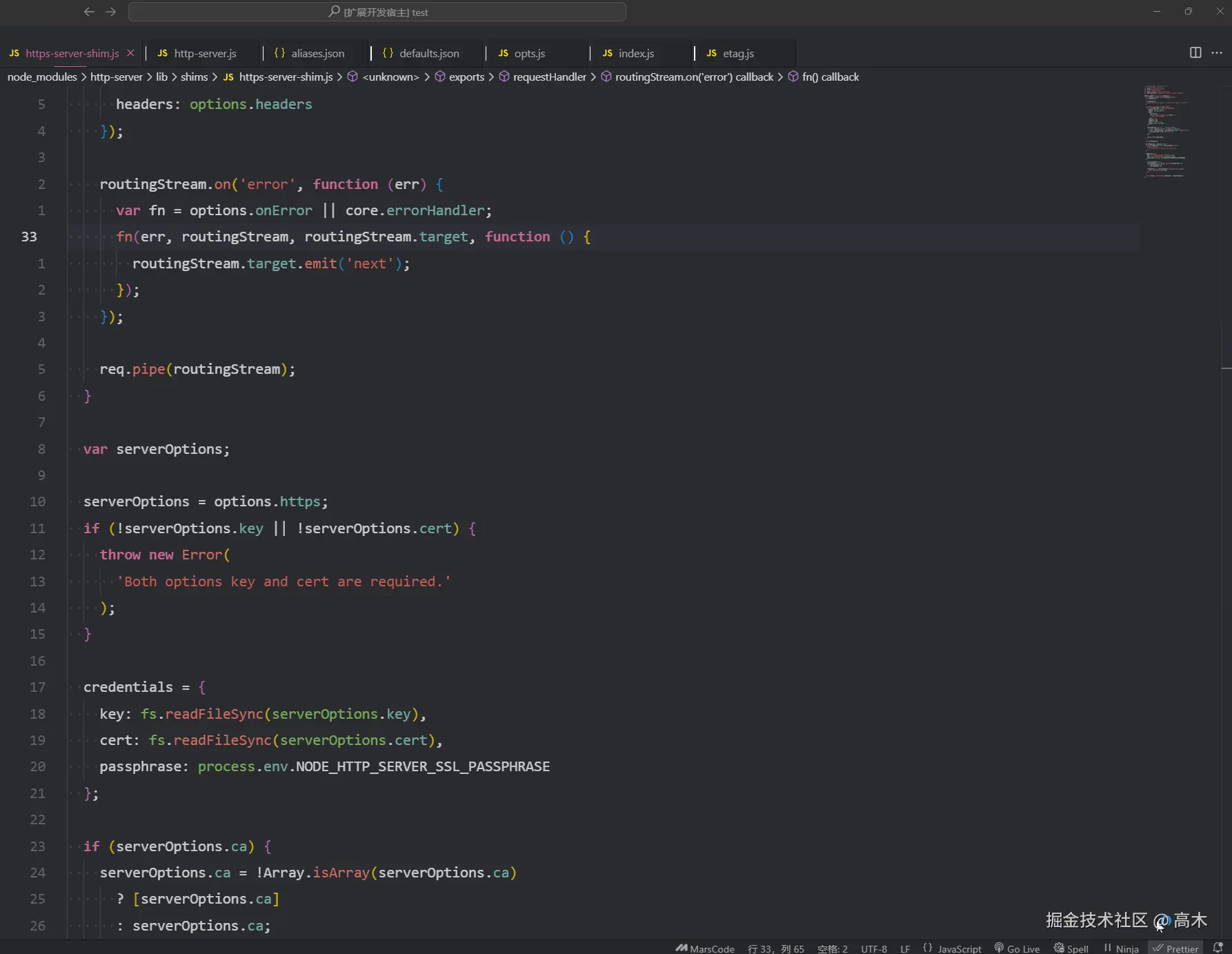Click 'headers: options.headers' code line

[x=214, y=104]
